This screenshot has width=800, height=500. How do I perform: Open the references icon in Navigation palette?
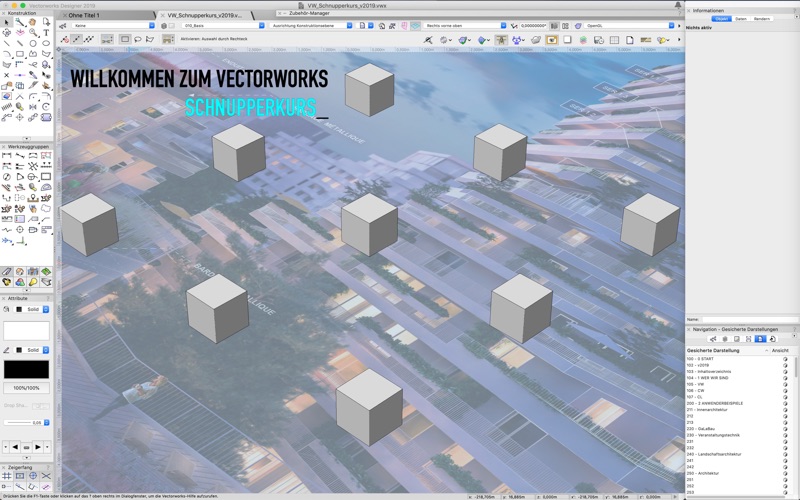pos(772,339)
